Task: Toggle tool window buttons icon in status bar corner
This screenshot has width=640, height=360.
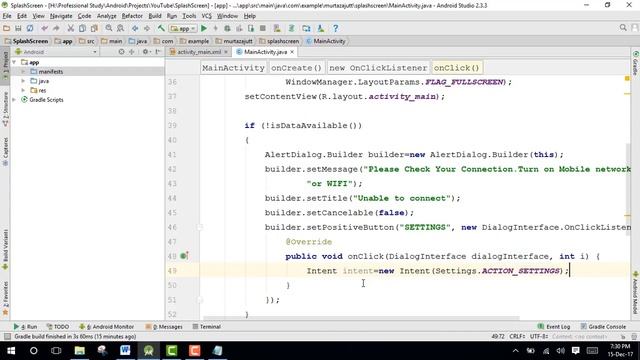Action: [x=7, y=336]
